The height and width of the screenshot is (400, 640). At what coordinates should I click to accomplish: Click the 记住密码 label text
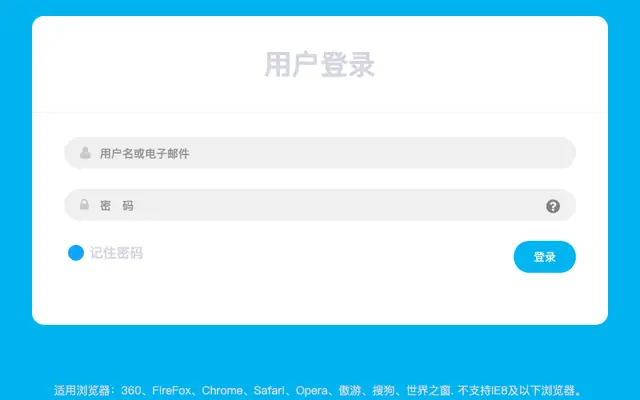point(116,253)
